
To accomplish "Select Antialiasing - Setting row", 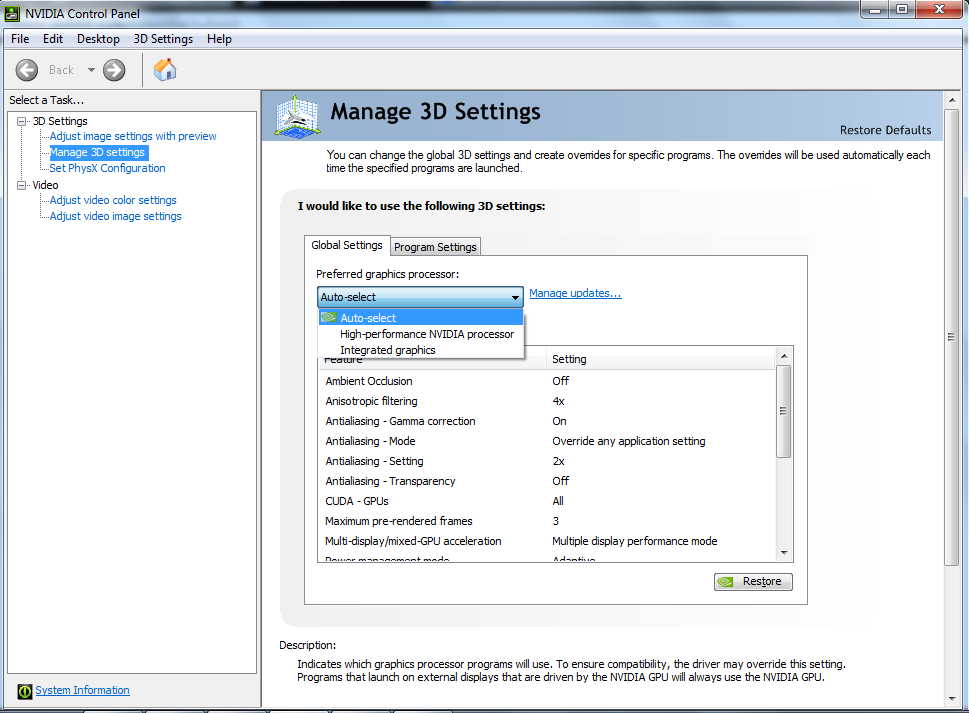I will [547, 461].
